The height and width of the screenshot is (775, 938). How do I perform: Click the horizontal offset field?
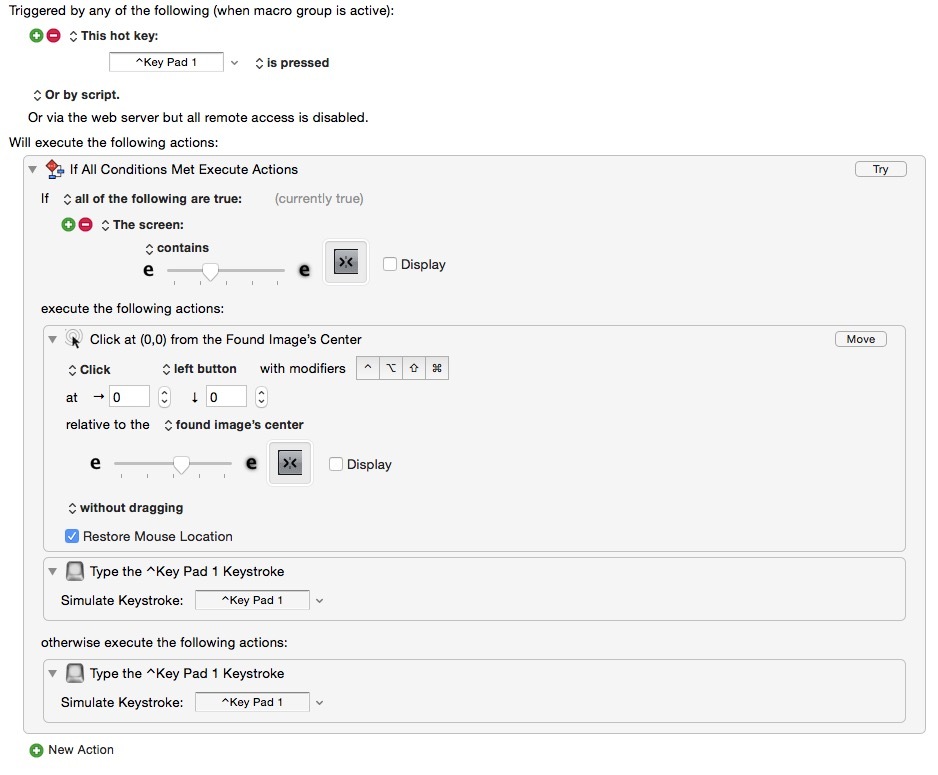pos(129,397)
